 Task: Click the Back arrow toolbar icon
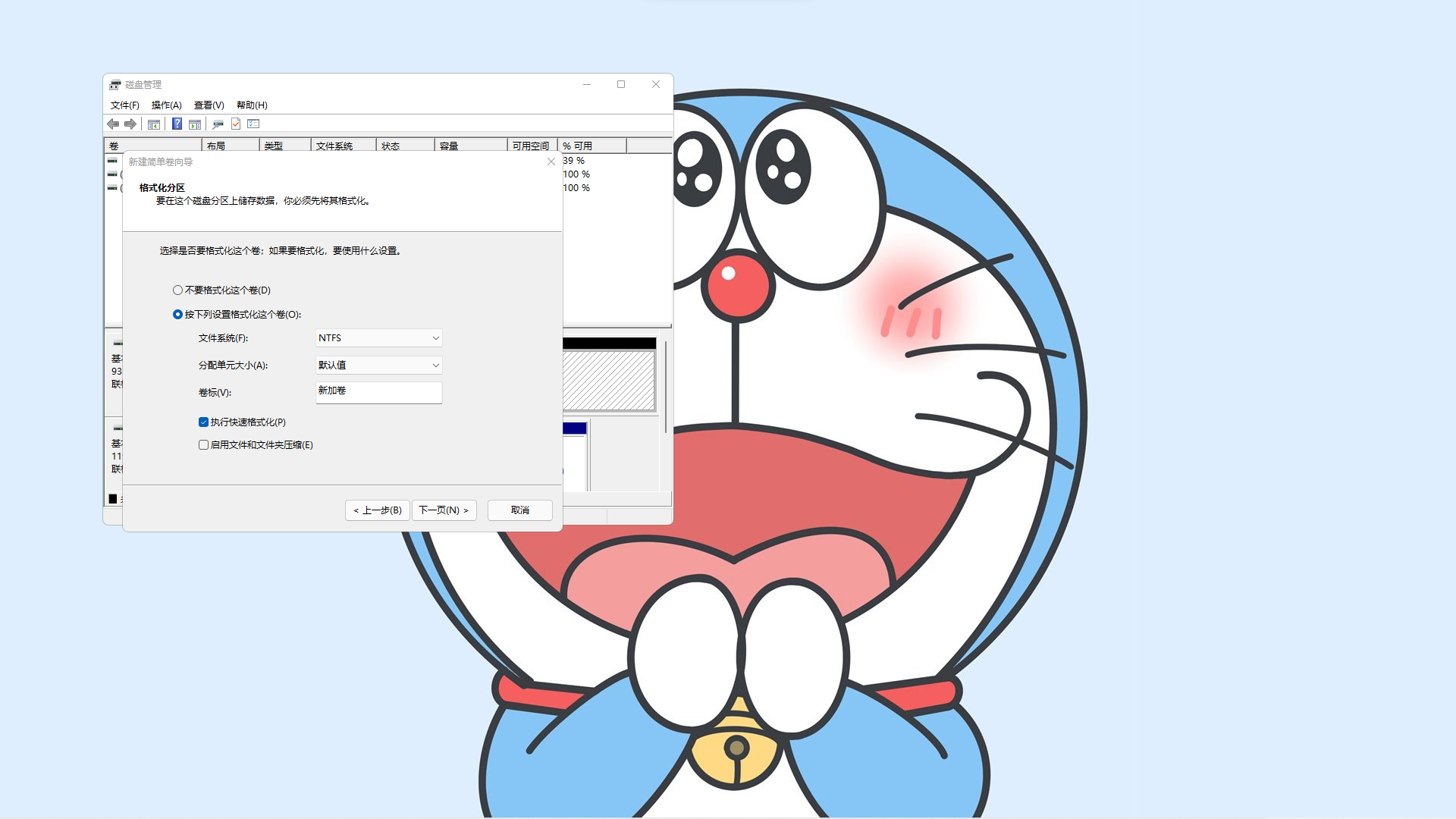coord(113,124)
